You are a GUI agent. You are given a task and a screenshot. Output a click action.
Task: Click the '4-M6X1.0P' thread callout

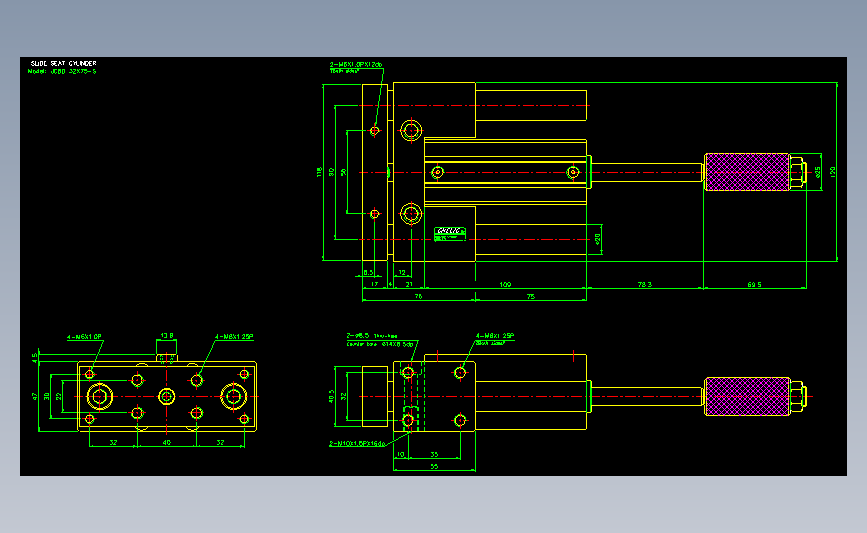[84, 337]
